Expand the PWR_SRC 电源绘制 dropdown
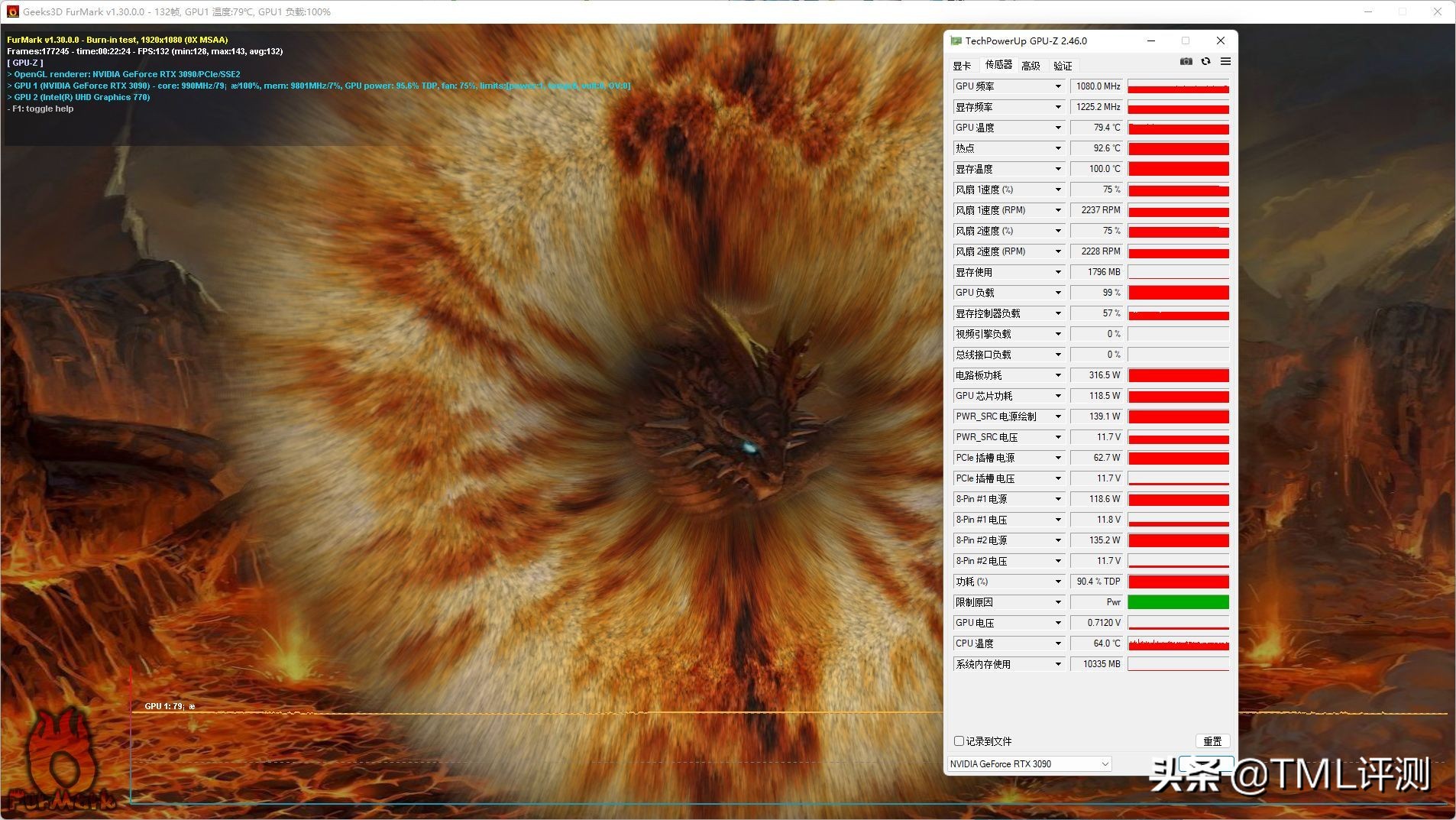Screen dimensions: 1456x820 (1058, 416)
